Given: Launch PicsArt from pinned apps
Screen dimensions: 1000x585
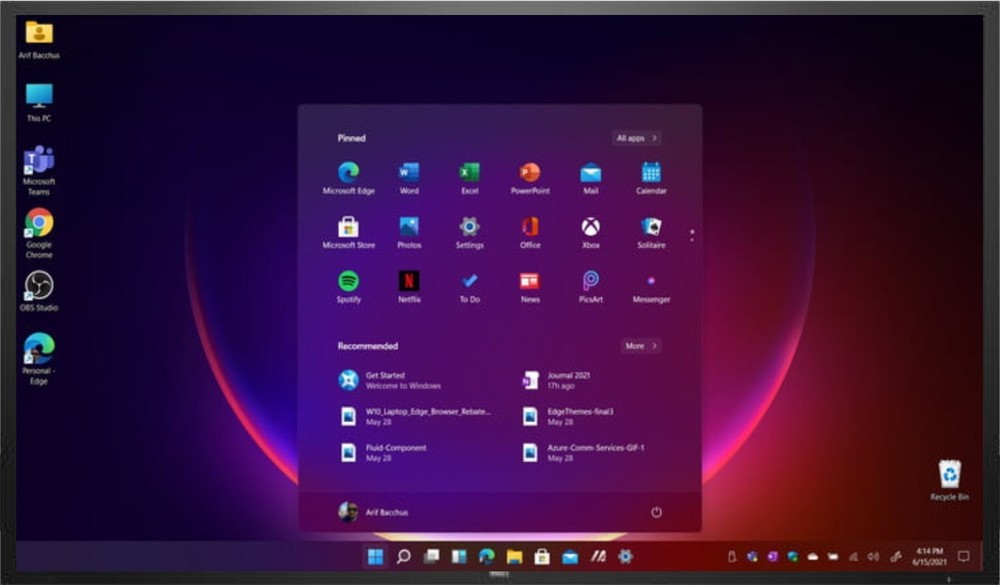Looking at the screenshot, I should click(591, 282).
